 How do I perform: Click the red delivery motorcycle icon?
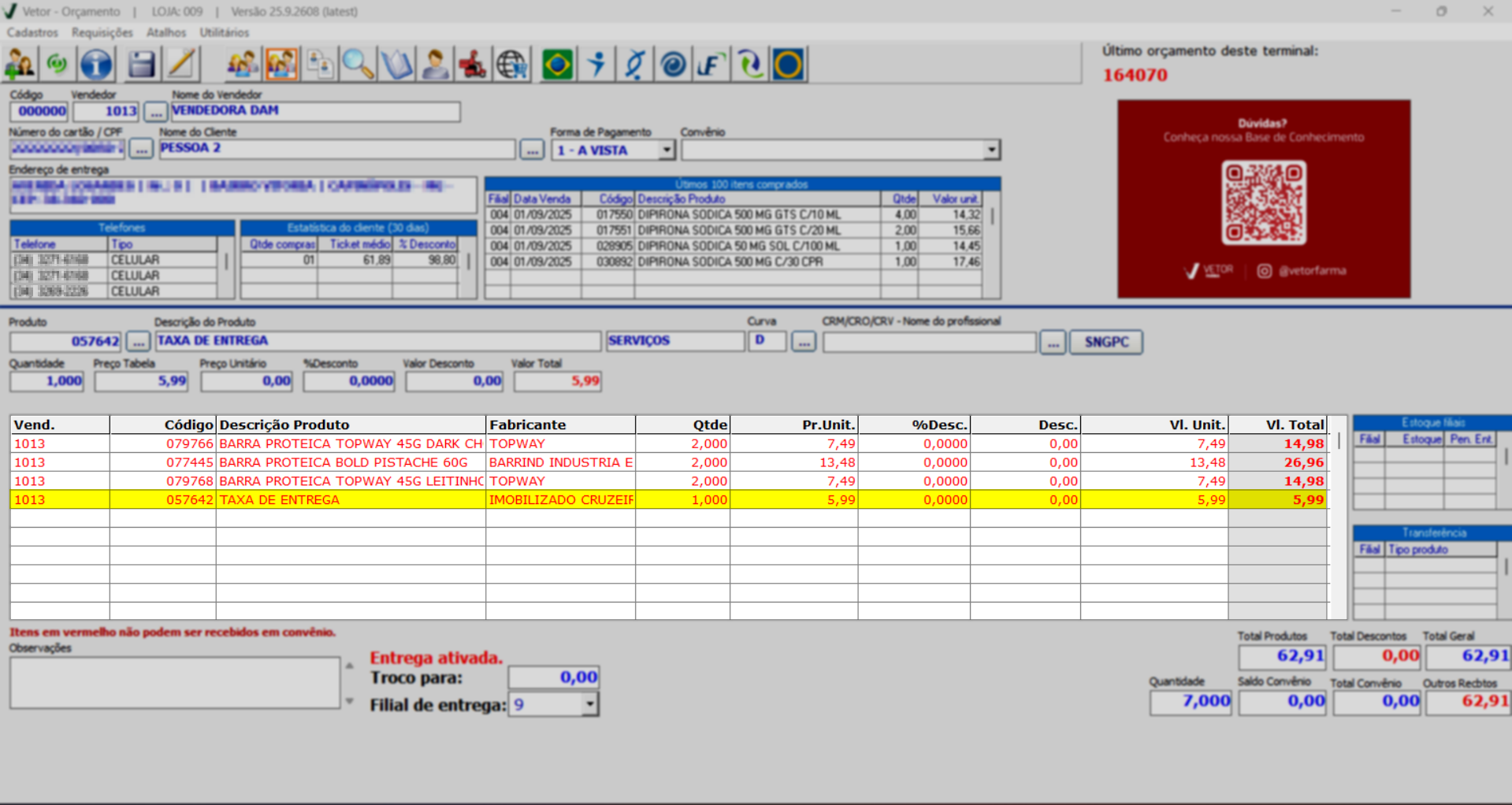coord(473,65)
